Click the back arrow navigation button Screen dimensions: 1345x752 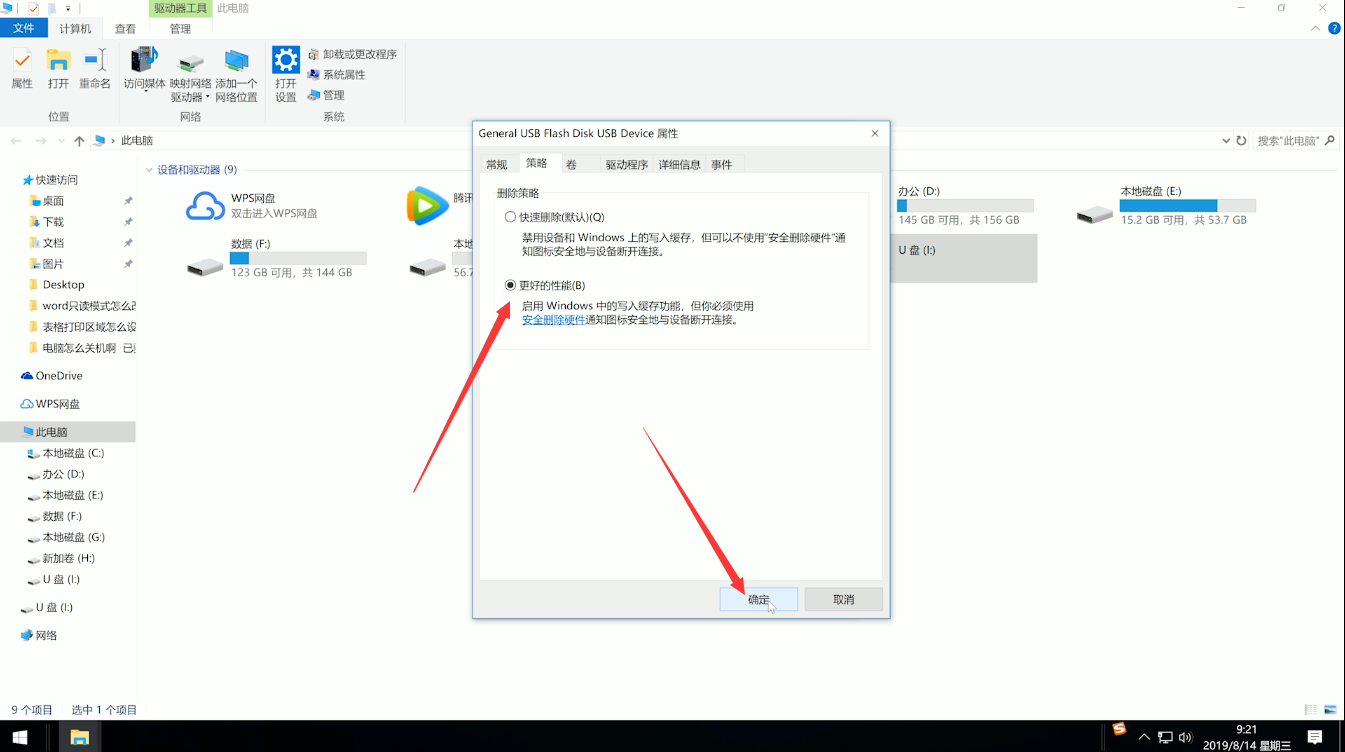tap(17, 141)
